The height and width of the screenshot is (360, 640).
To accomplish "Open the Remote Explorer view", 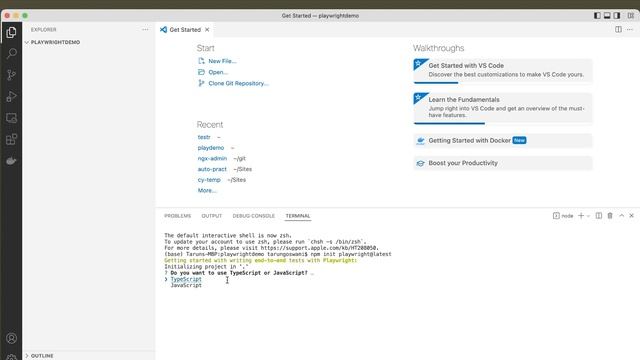I will pos(11,118).
